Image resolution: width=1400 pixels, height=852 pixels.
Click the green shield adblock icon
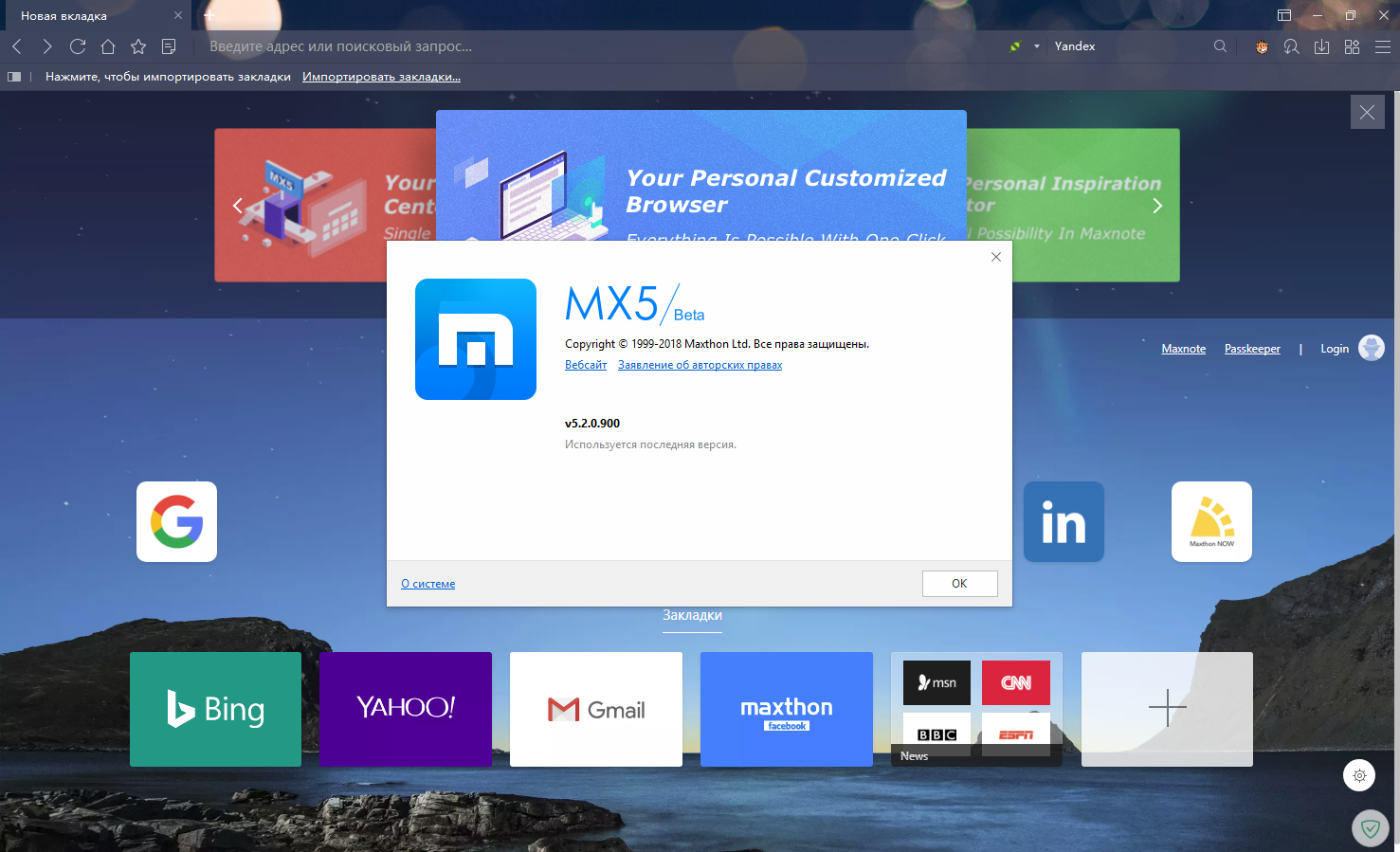pos(1370,829)
